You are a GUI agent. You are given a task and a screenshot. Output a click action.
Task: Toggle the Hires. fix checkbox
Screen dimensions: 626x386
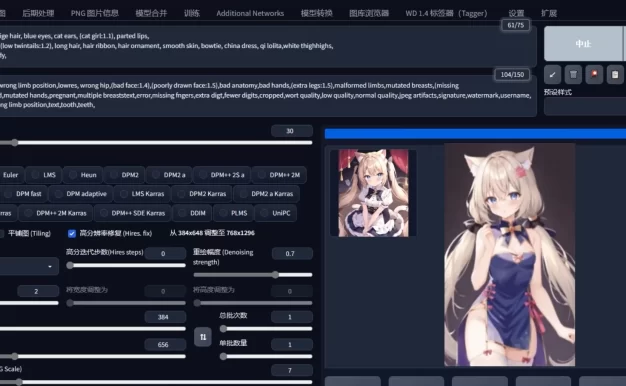pos(72,234)
